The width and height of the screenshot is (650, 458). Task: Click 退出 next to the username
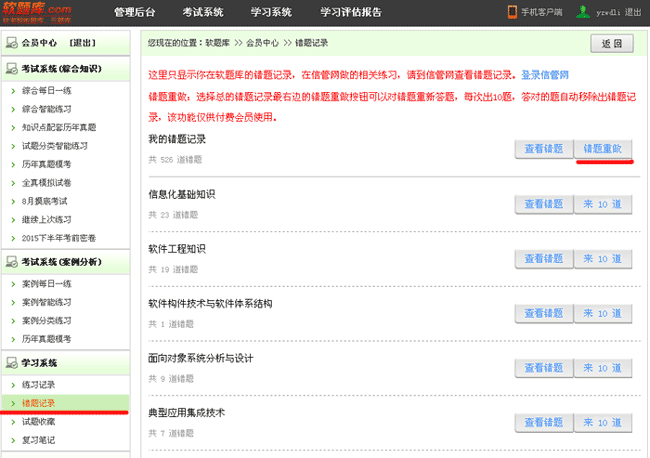tap(634, 13)
